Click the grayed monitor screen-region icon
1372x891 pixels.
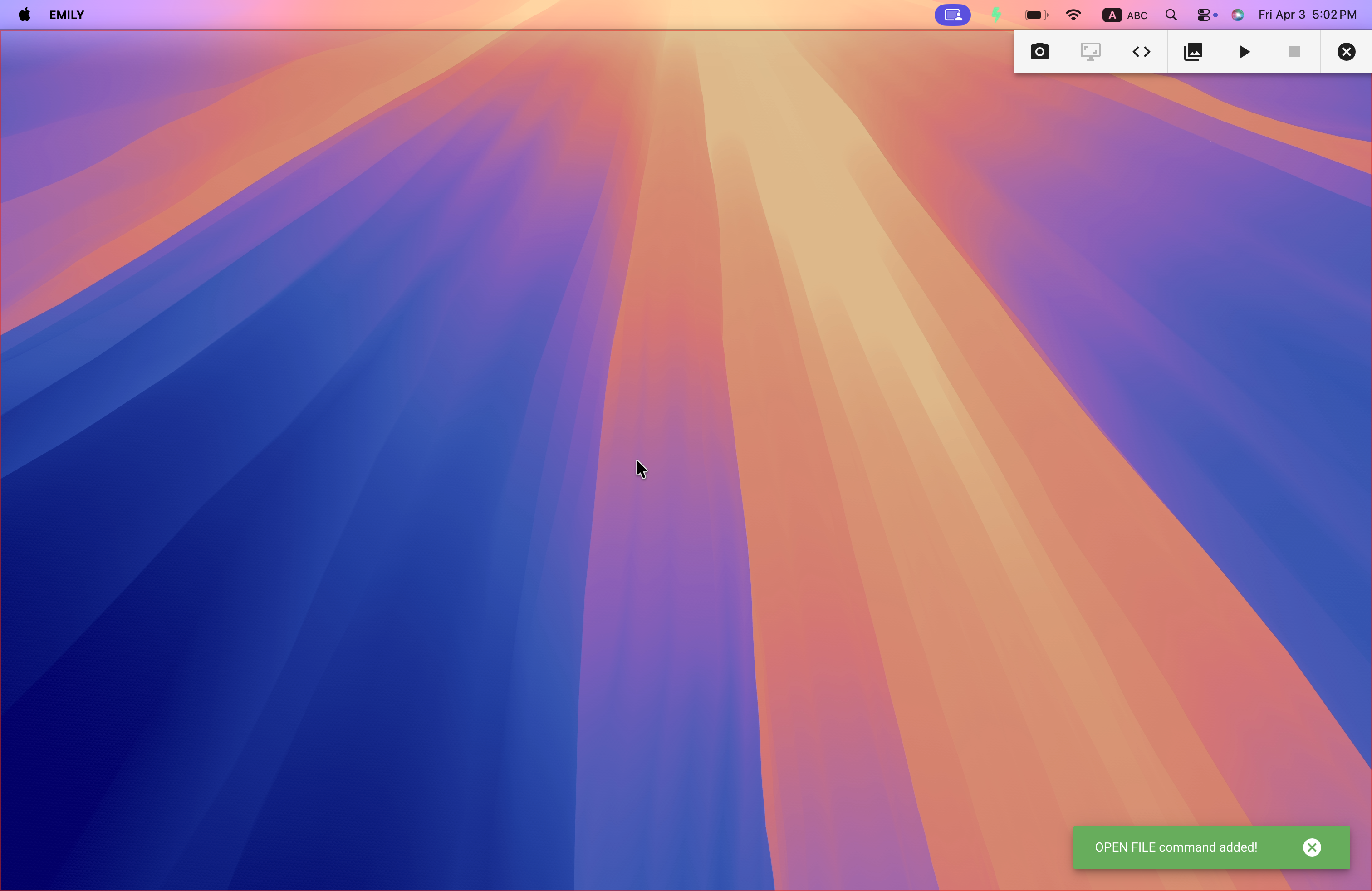(x=1090, y=52)
